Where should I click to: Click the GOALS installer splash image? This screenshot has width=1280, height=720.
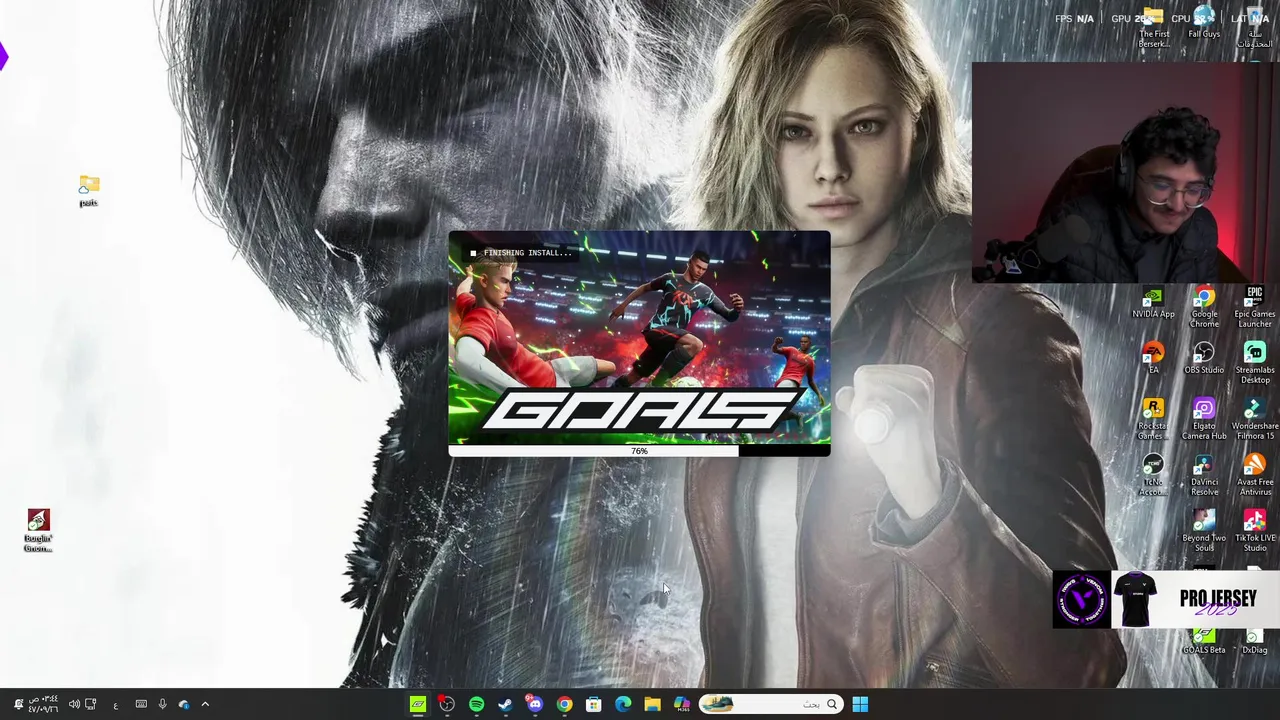point(639,338)
